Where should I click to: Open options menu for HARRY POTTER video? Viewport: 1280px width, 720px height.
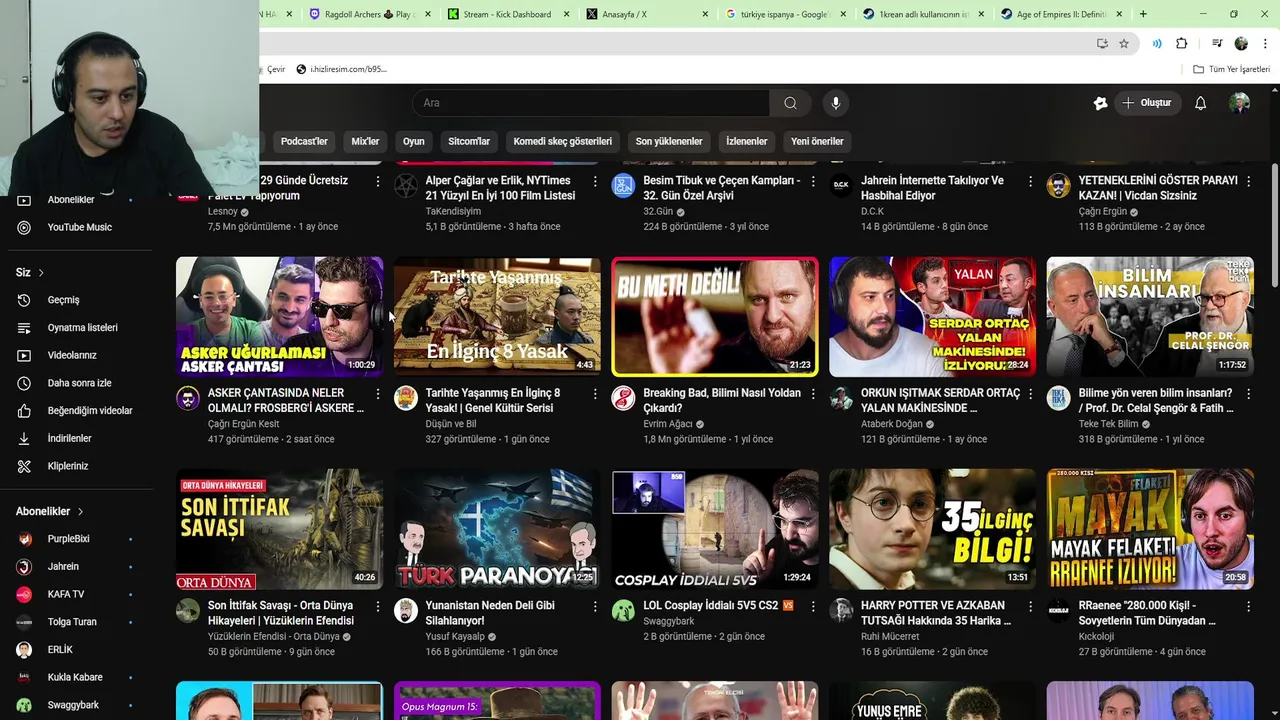tap(1030, 606)
